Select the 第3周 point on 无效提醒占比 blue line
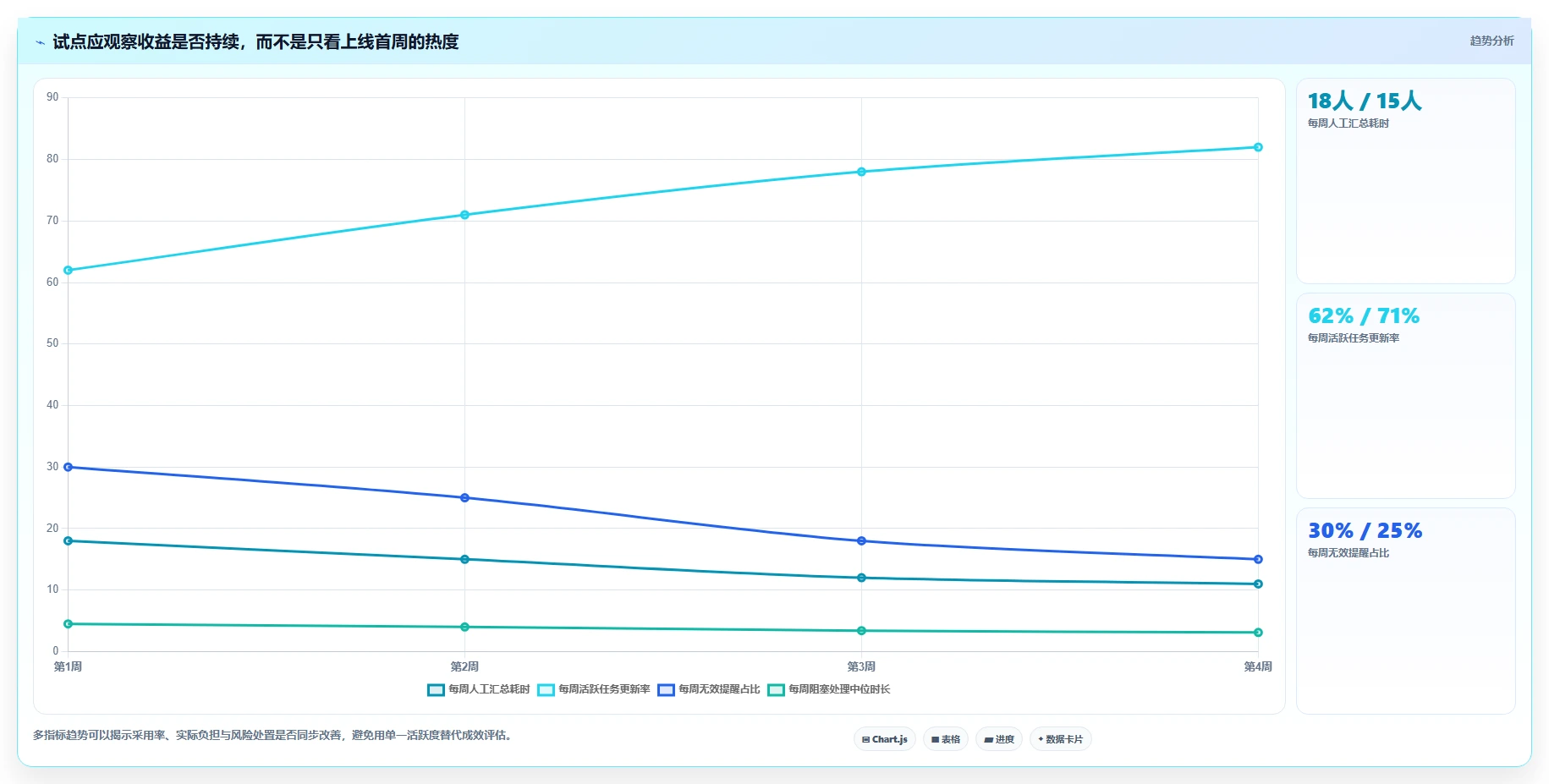Screen dimensions: 1549x784 pyautogui.click(x=861, y=541)
